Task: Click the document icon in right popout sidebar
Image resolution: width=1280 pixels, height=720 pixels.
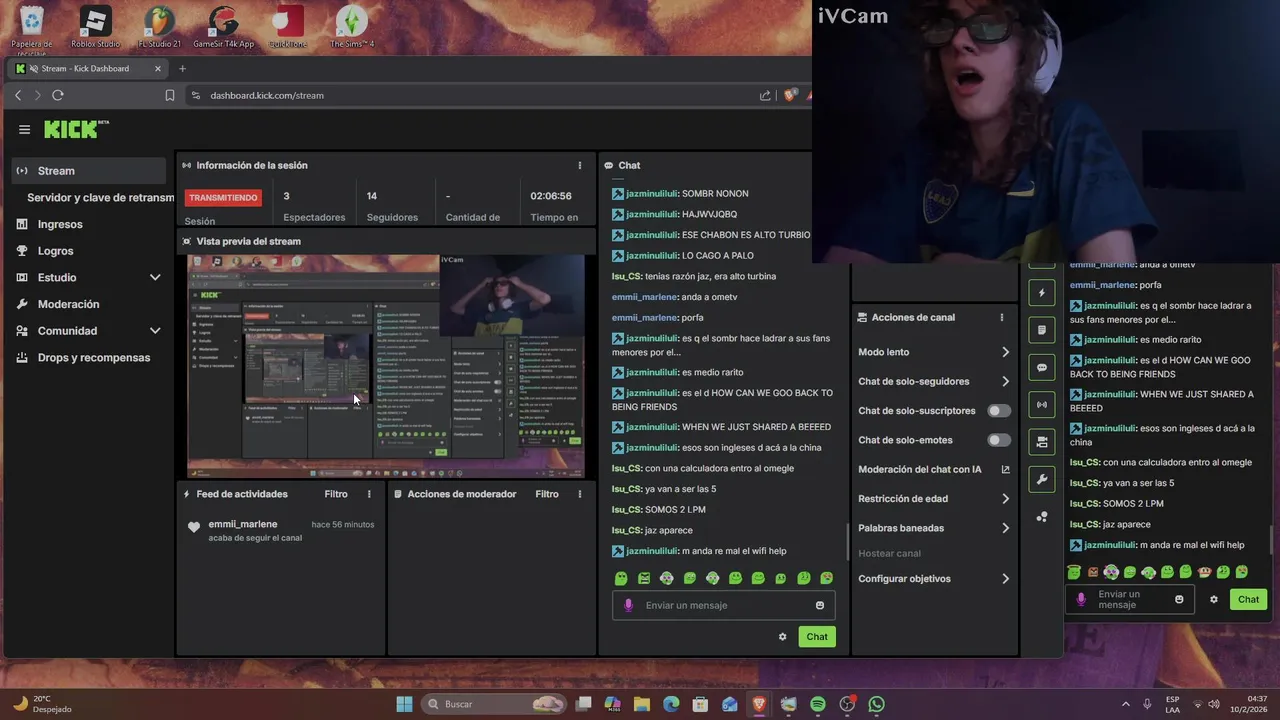Action: [x=1042, y=330]
